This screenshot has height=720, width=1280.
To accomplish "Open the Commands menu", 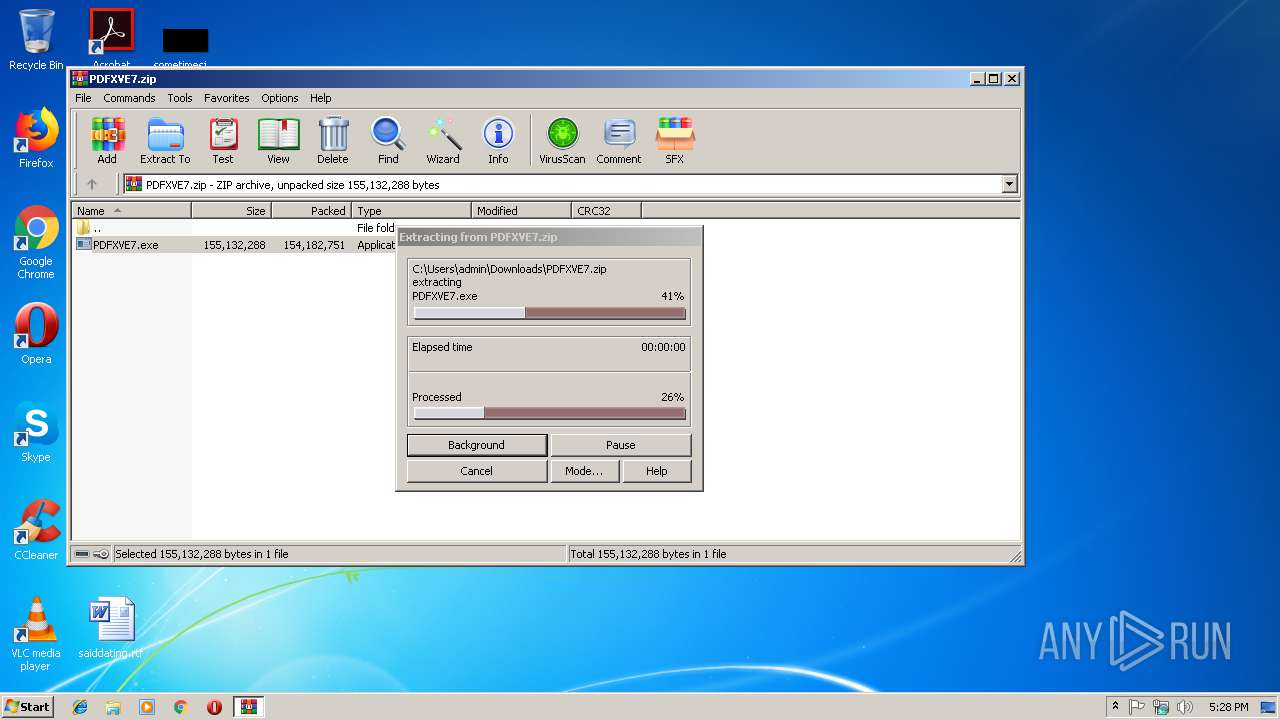I will 129,98.
